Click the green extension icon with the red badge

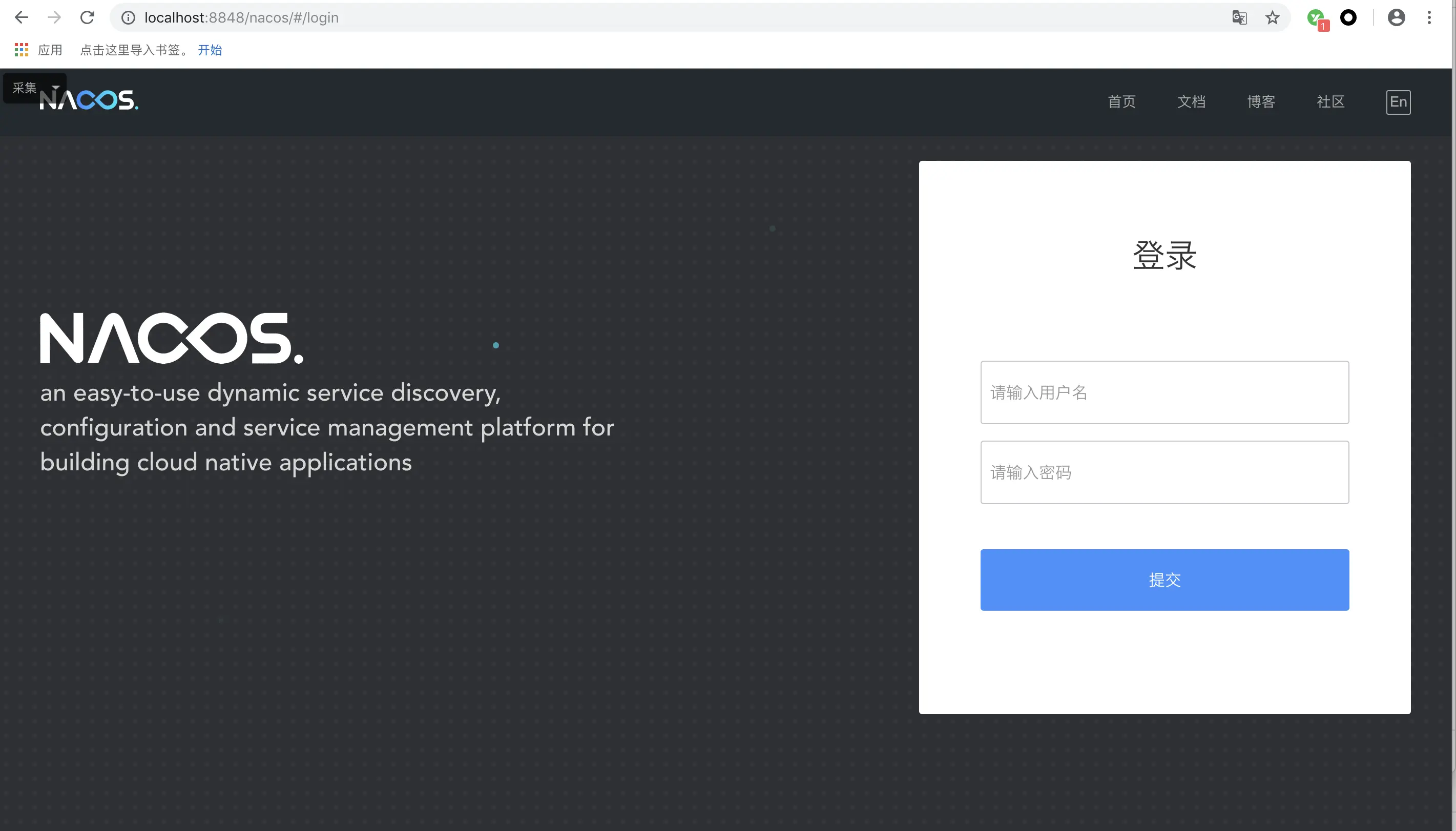1317,19
